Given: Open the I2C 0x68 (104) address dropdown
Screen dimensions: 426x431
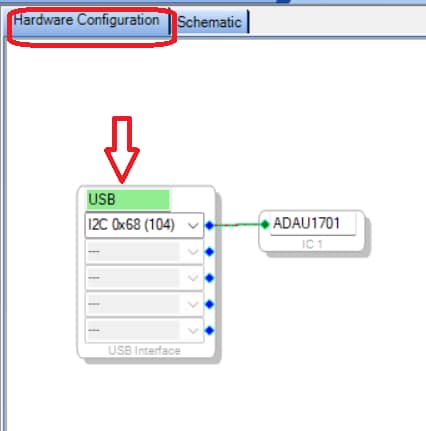Looking at the screenshot, I should (x=144, y=225).
